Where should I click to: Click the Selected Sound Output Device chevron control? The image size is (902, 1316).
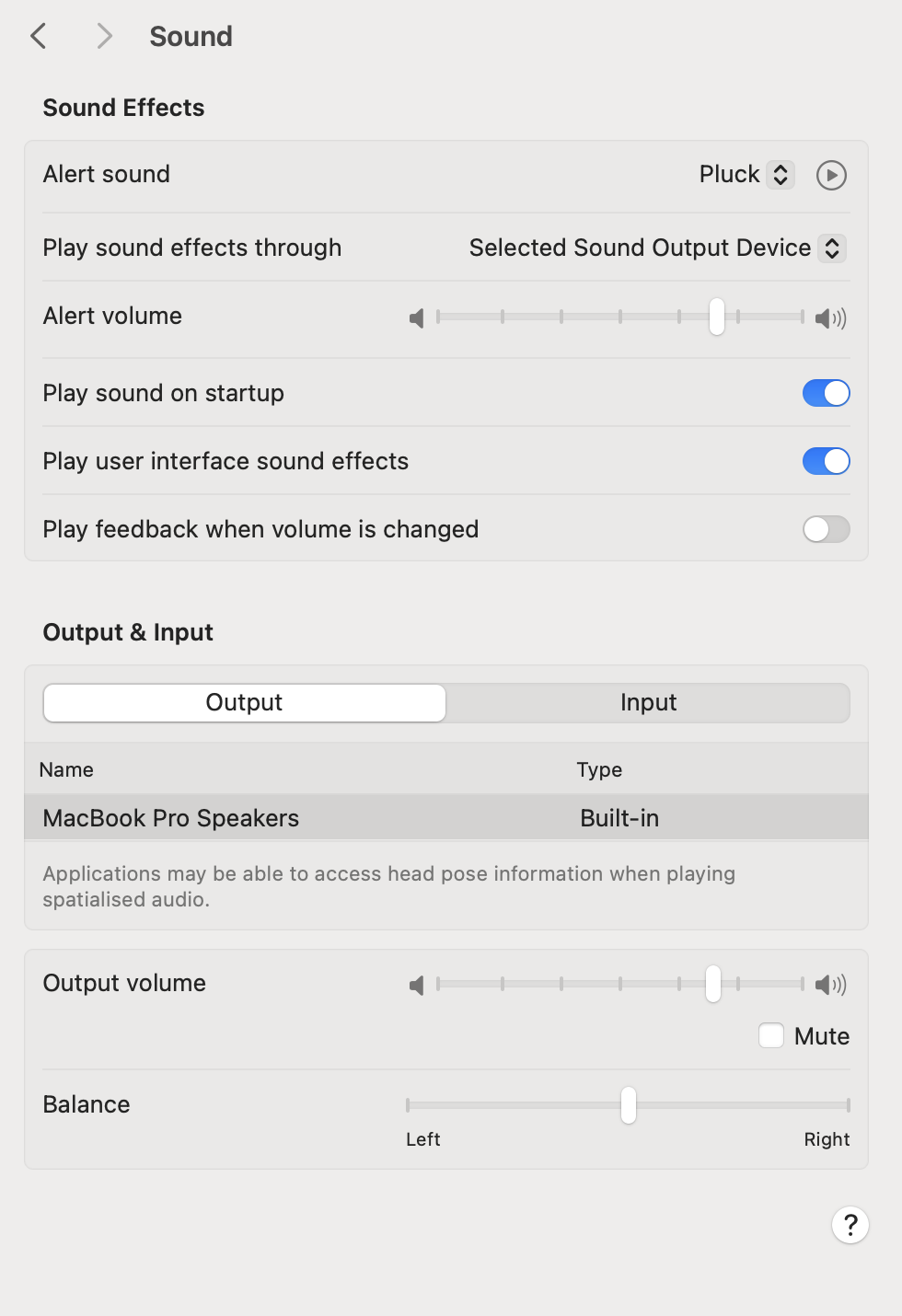point(829,248)
